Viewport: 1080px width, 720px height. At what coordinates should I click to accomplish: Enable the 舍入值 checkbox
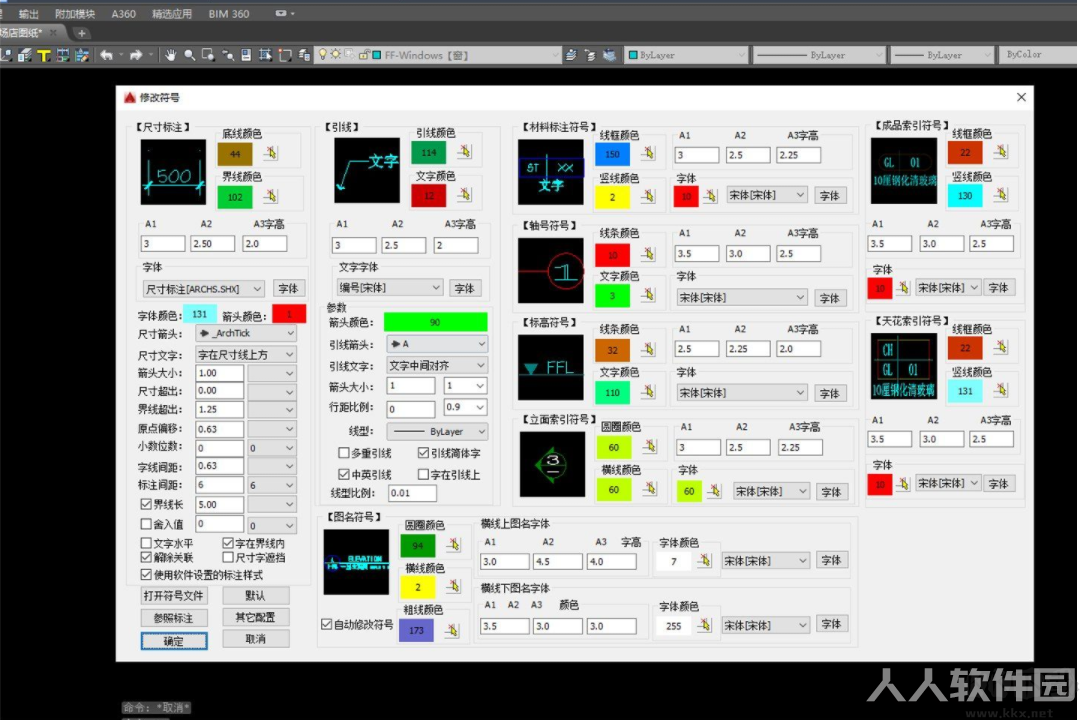[146, 524]
